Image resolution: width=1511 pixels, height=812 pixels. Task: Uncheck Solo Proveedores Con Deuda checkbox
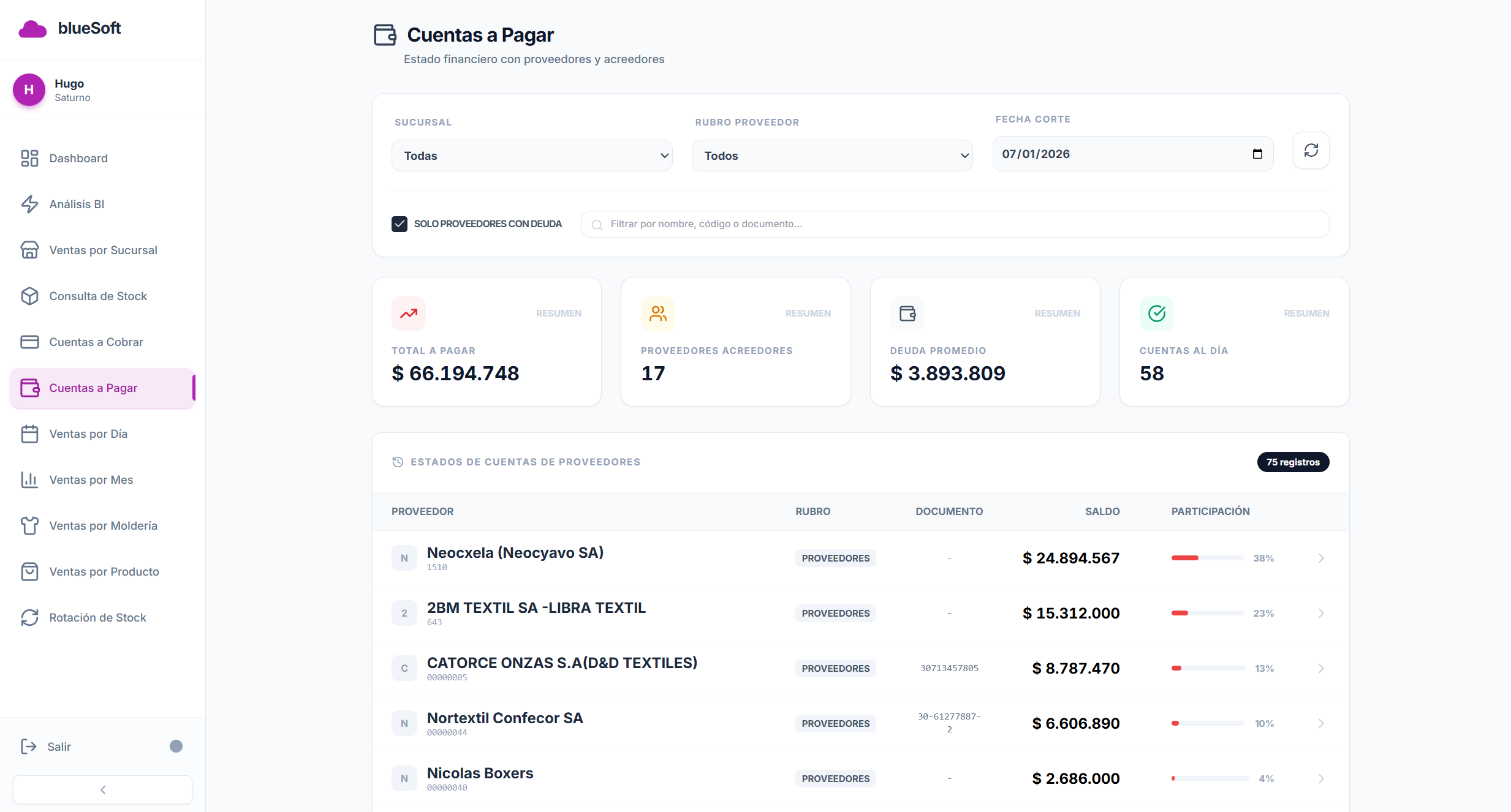point(400,224)
